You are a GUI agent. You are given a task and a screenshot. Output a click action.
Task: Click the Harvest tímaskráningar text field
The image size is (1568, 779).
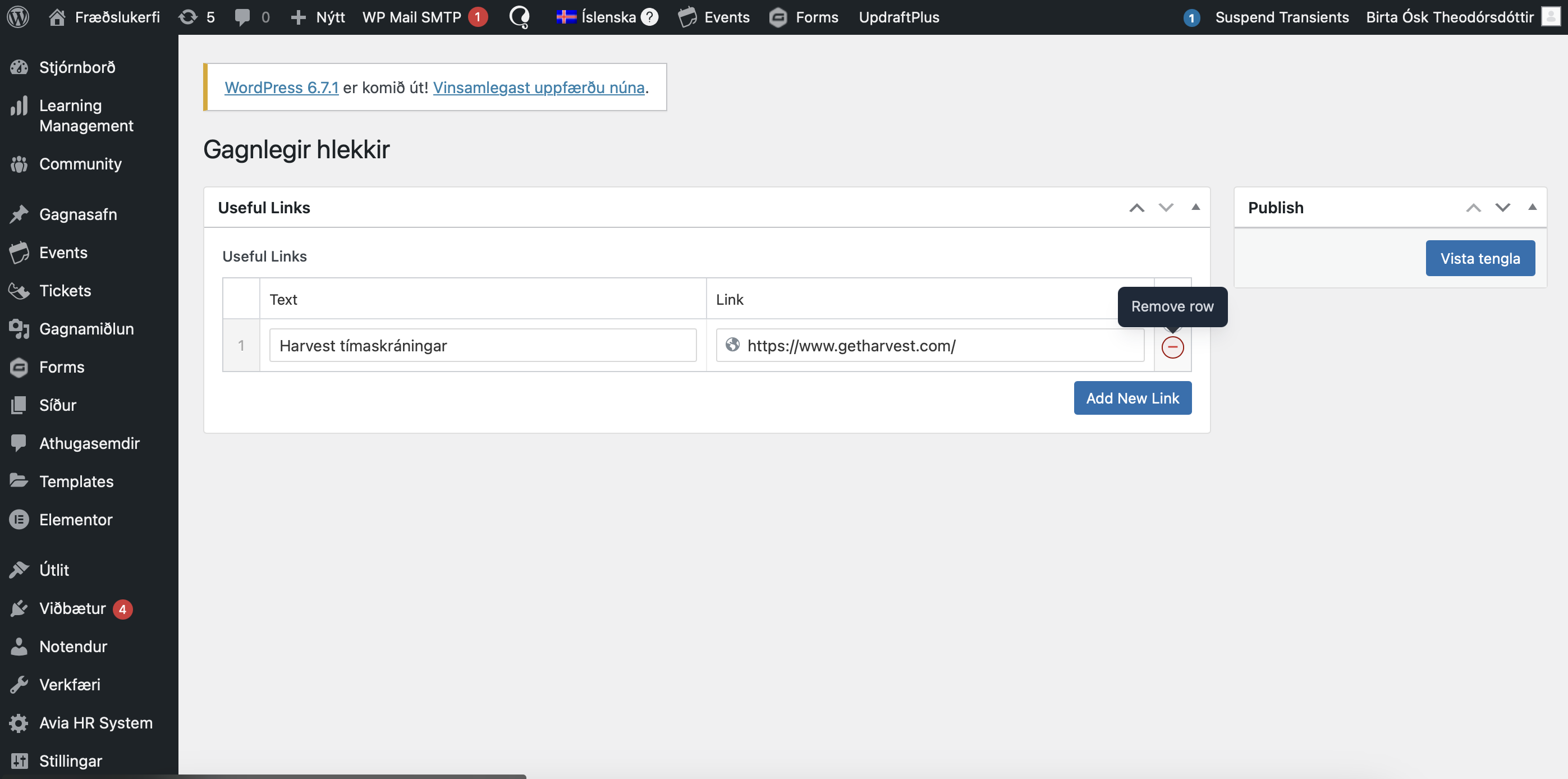pyautogui.click(x=482, y=346)
